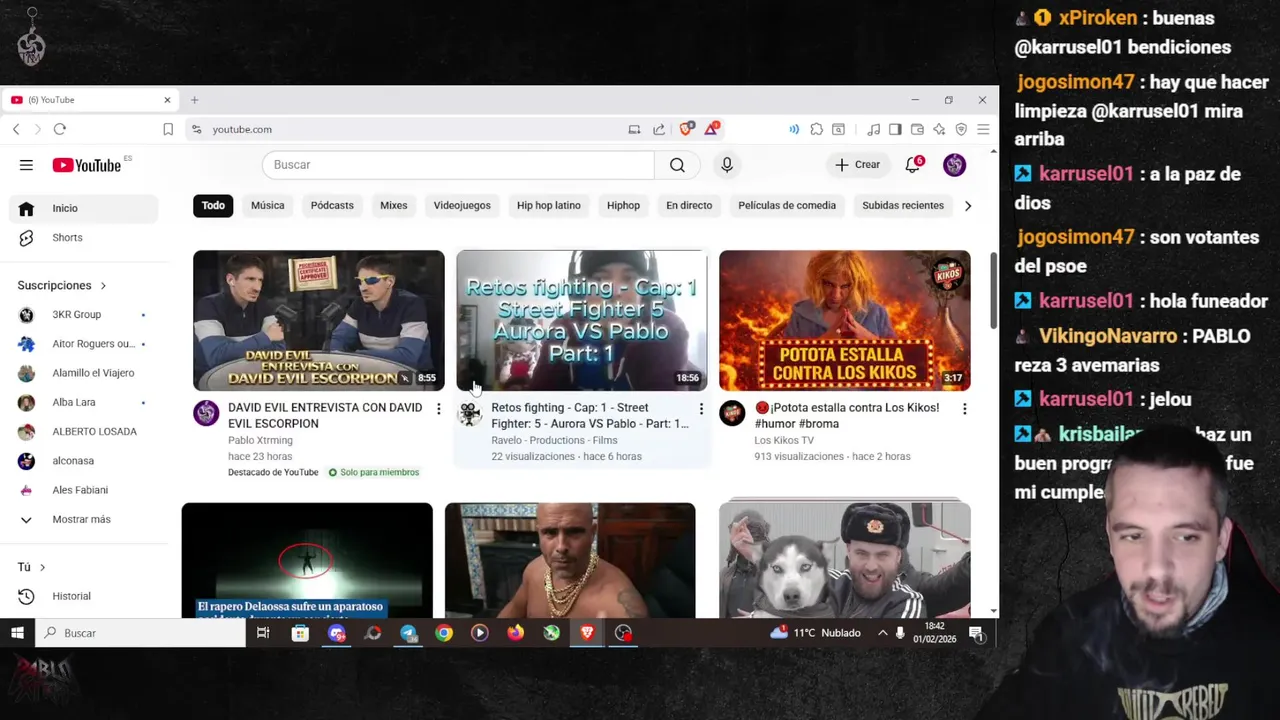Open the browser main menu icon

[983, 129]
